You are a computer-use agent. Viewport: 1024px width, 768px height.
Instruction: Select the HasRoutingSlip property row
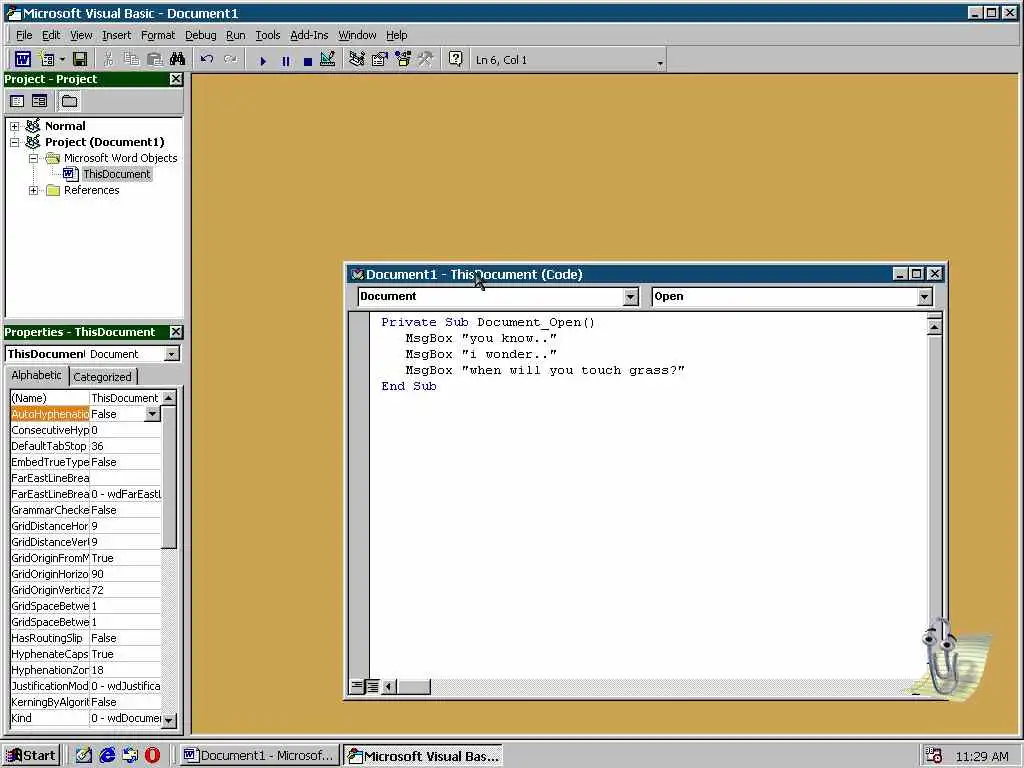click(86, 638)
